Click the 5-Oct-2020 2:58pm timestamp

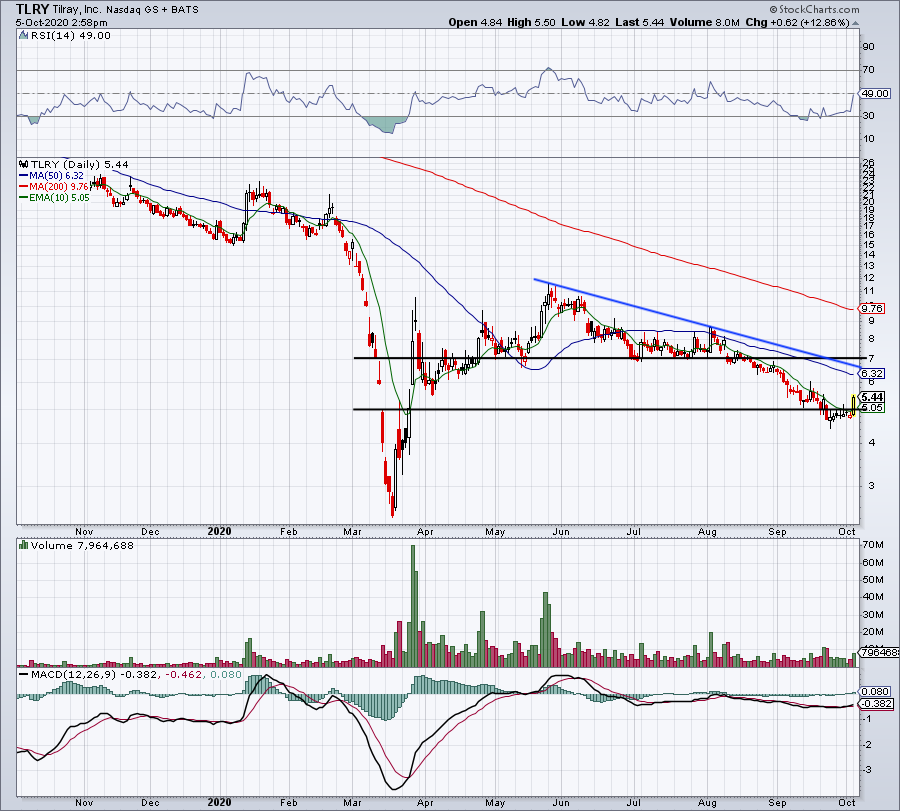click(49, 22)
